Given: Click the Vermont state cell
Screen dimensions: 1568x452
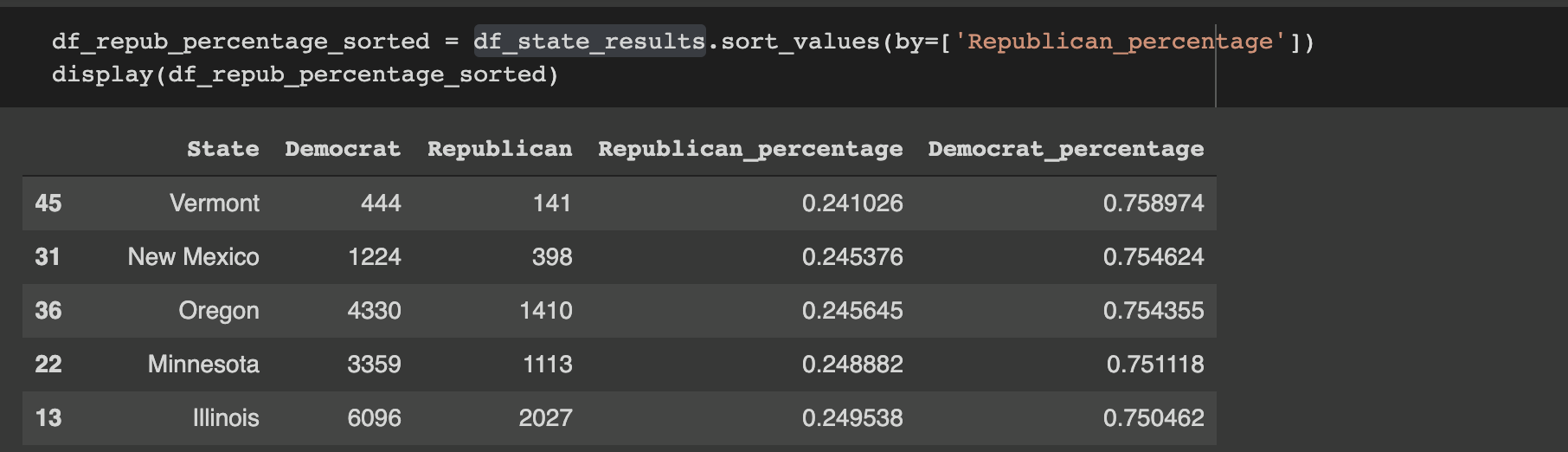Looking at the screenshot, I should coord(215,203).
